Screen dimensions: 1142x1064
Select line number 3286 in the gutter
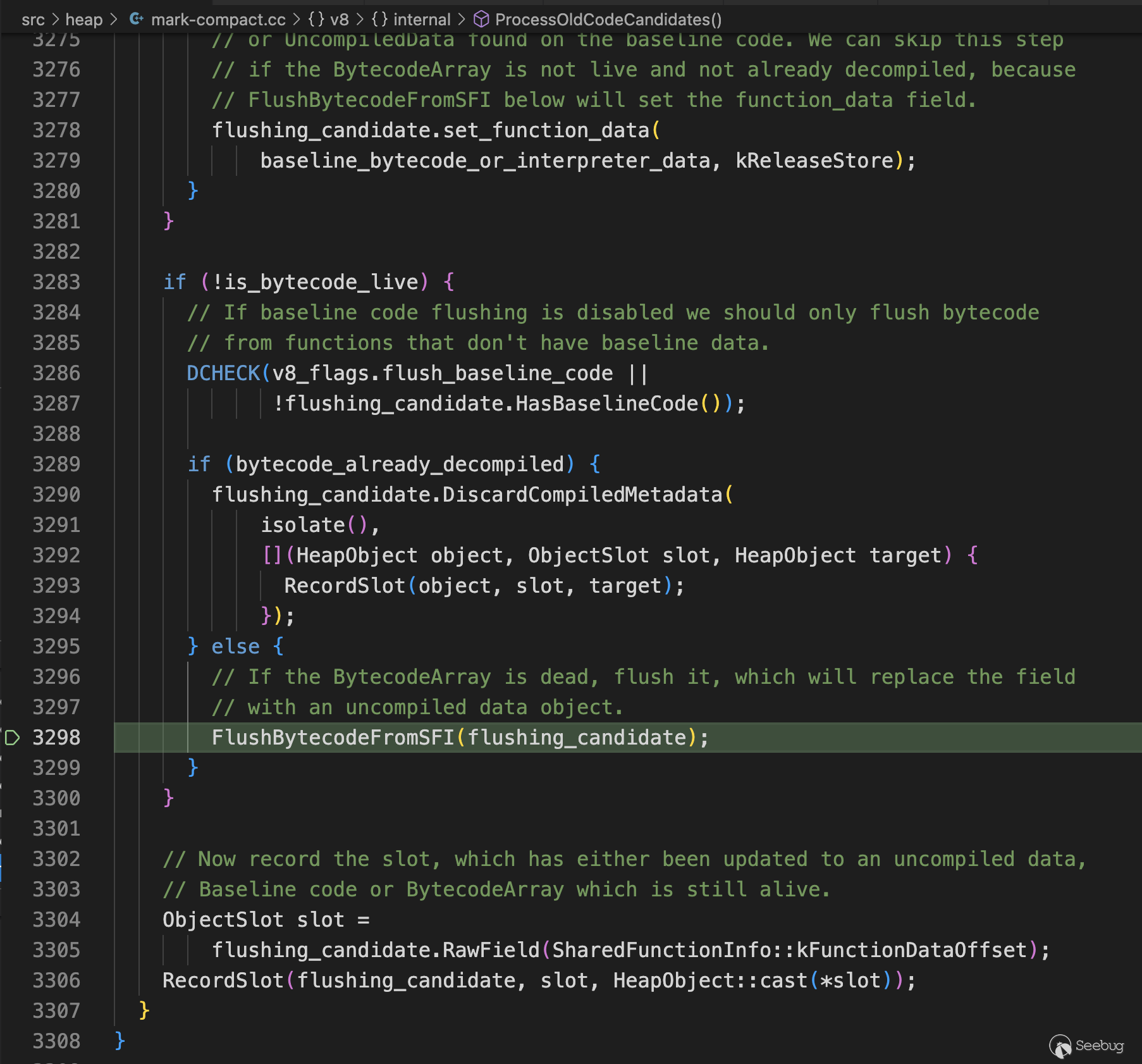(56, 373)
